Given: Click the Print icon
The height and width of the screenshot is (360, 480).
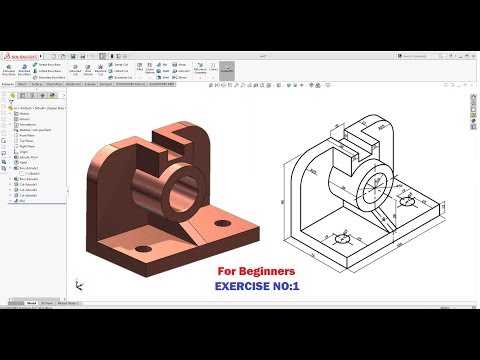Looking at the screenshot, I should click(83, 56).
